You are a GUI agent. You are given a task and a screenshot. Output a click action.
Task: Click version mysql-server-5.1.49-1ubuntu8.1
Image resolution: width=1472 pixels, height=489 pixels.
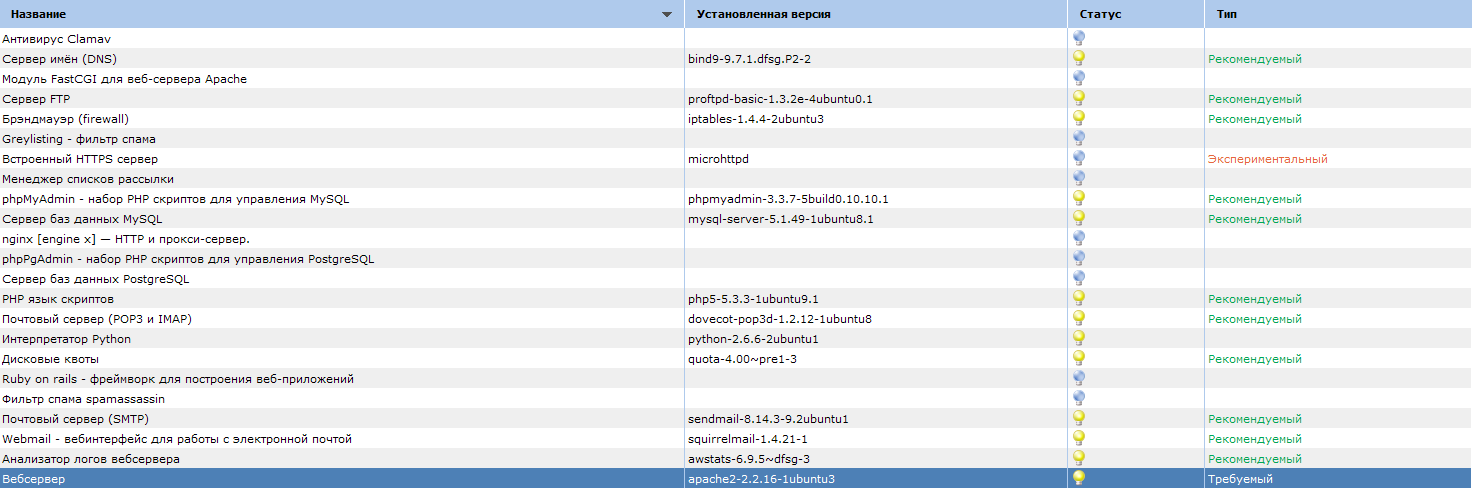[780, 219]
